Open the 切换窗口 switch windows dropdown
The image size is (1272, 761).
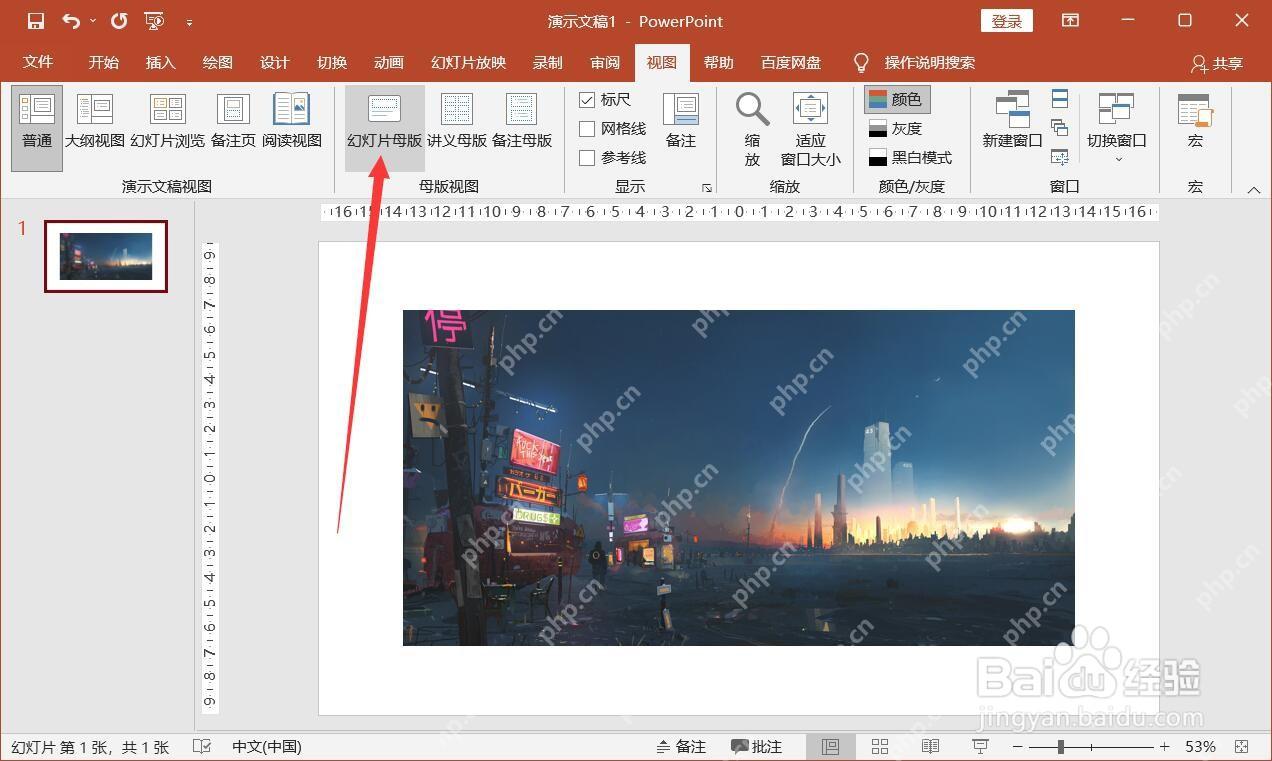click(1116, 128)
